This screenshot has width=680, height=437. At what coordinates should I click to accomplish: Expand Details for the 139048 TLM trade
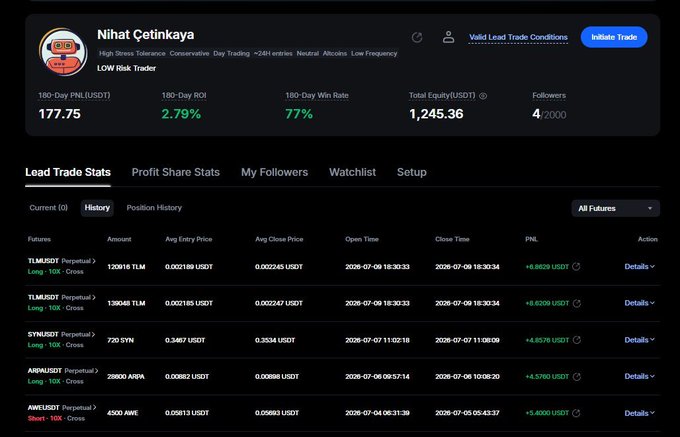639,303
